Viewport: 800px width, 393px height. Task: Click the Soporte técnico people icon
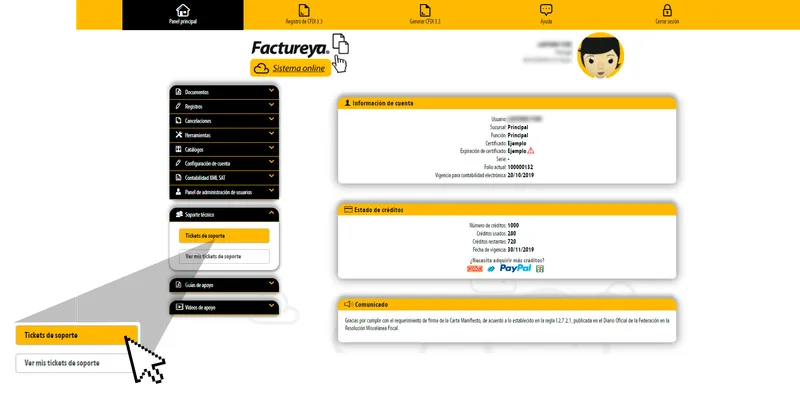(179, 214)
